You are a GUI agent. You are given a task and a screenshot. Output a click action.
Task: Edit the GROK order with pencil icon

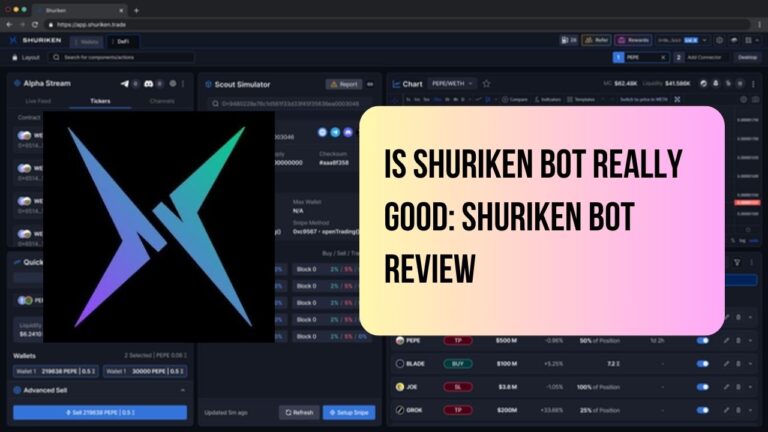click(726, 410)
